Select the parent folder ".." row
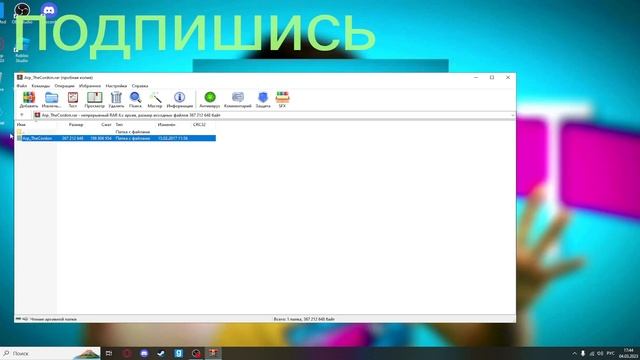This screenshot has height=360, width=640. point(116,132)
